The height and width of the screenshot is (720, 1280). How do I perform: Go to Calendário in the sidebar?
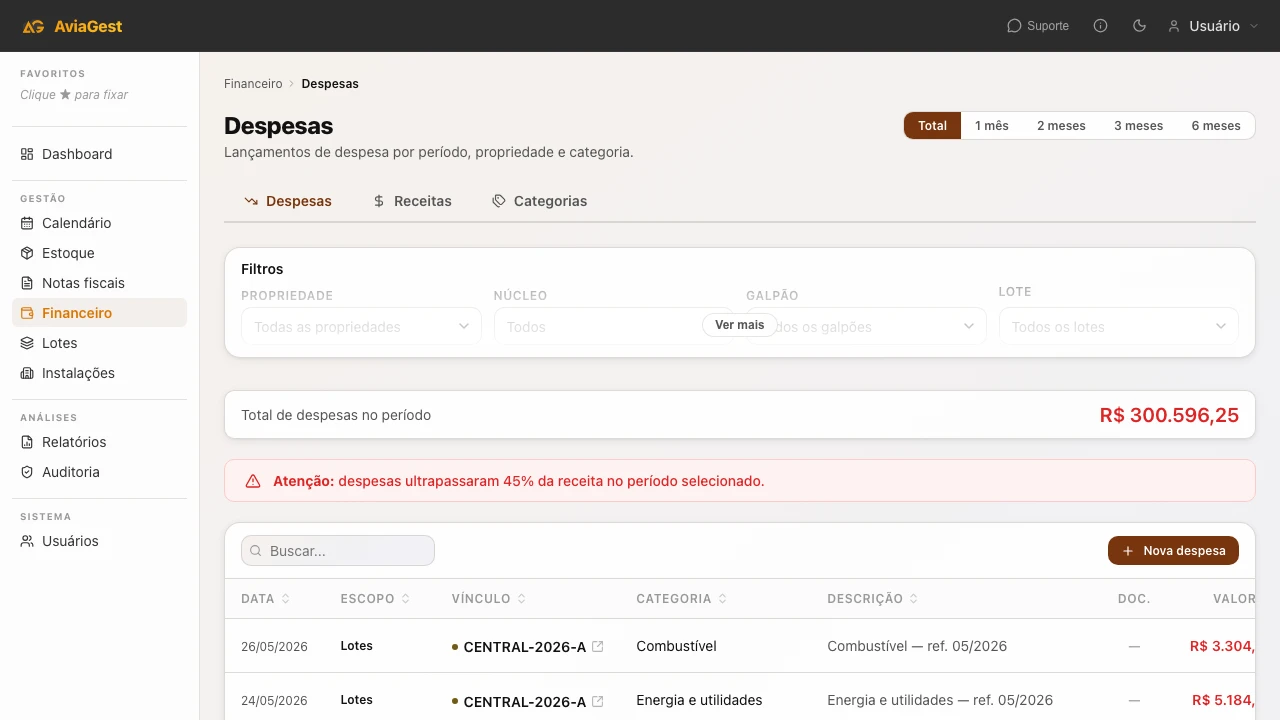pyautogui.click(x=99, y=223)
